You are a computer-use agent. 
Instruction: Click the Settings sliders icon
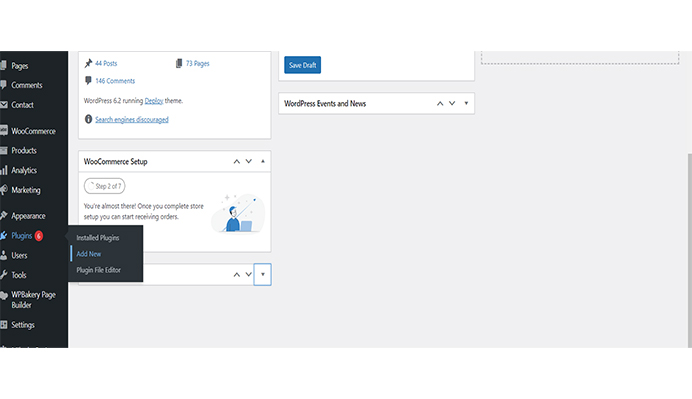pyautogui.click(x=4, y=324)
